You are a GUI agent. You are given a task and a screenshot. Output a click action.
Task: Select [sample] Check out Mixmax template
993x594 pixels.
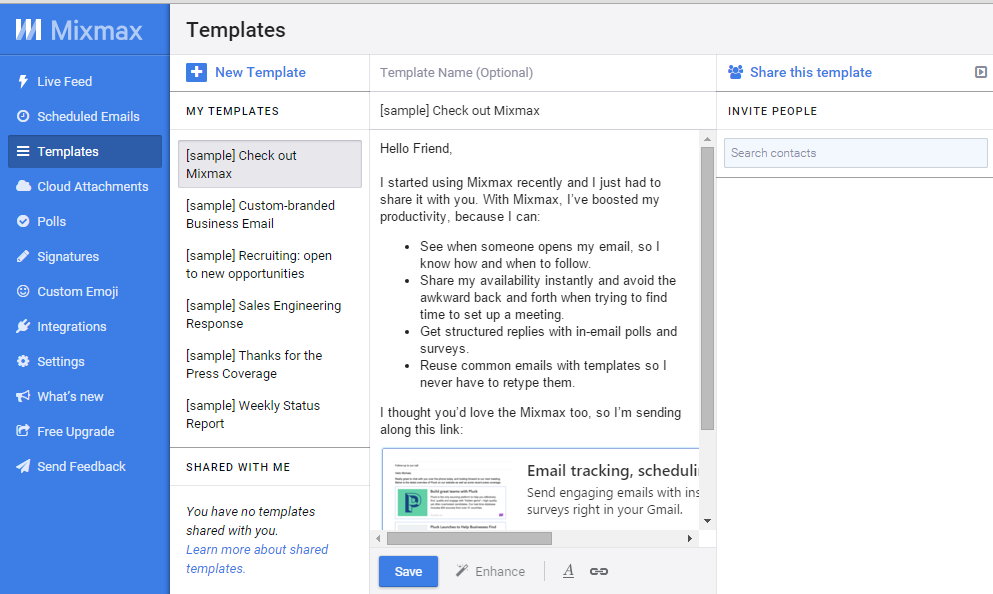(x=270, y=164)
